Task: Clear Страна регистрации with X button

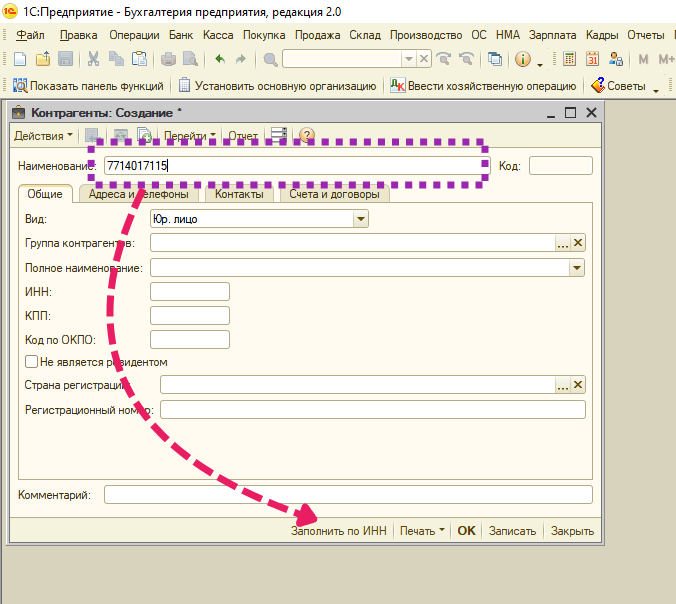Action: pyautogui.click(x=578, y=385)
